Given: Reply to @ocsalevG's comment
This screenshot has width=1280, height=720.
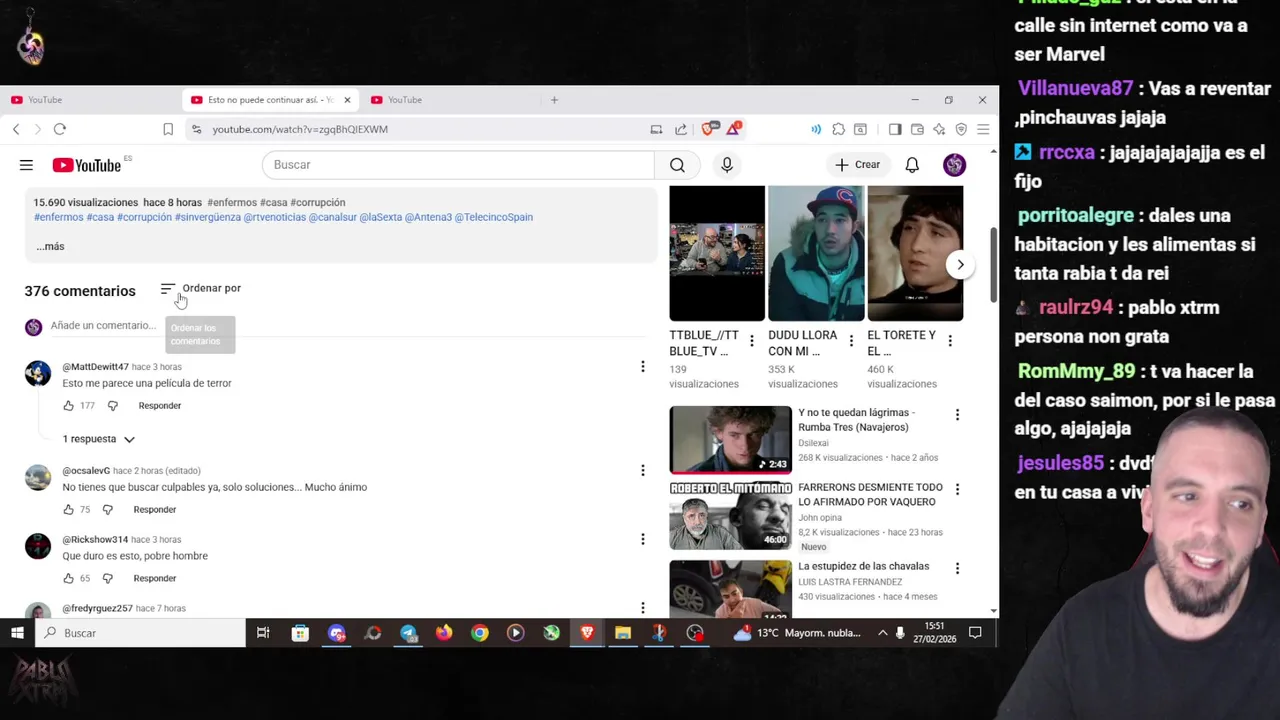Looking at the screenshot, I should pos(155,510).
